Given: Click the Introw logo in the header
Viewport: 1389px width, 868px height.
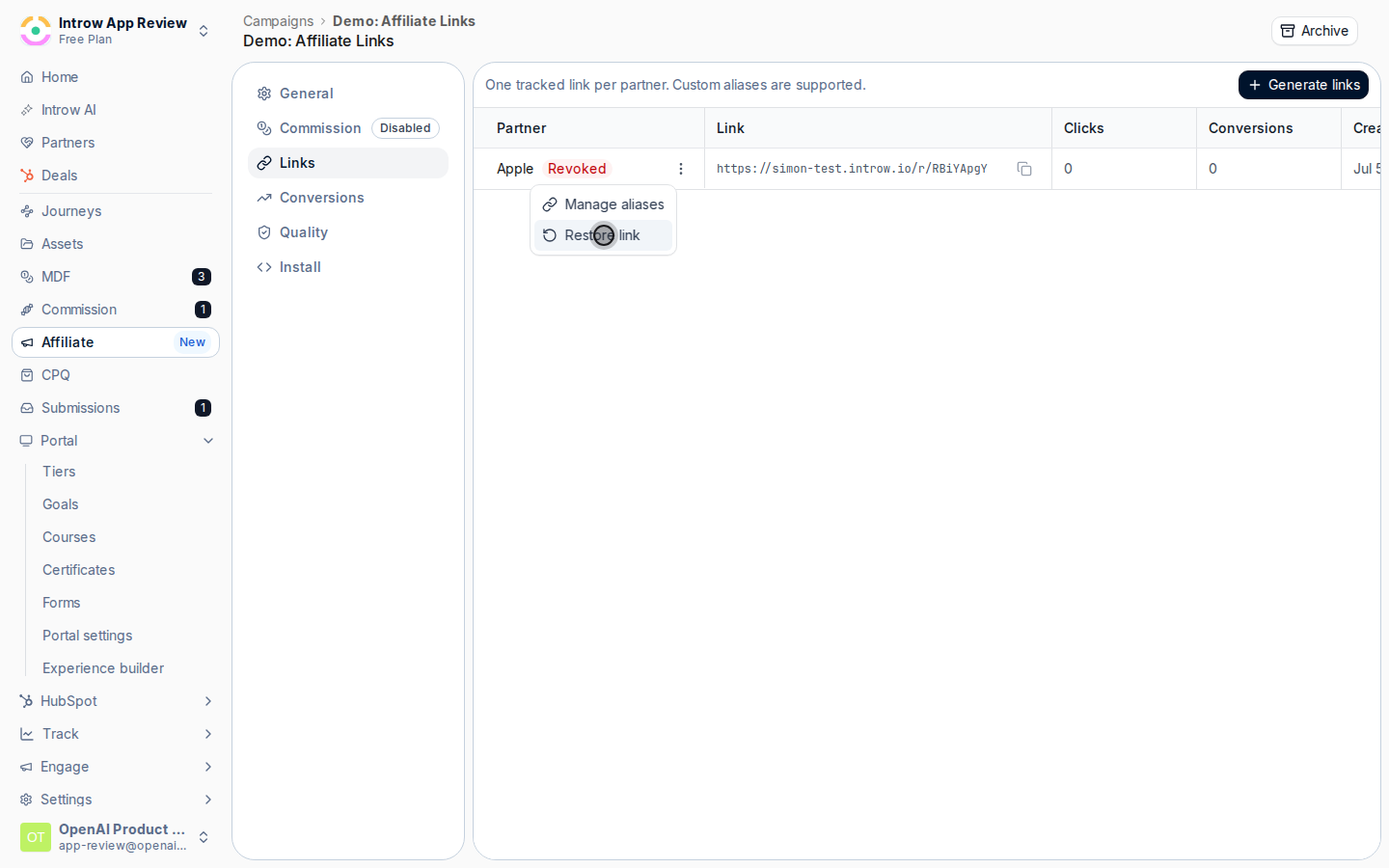Looking at the screenshot, I should 36,31.
